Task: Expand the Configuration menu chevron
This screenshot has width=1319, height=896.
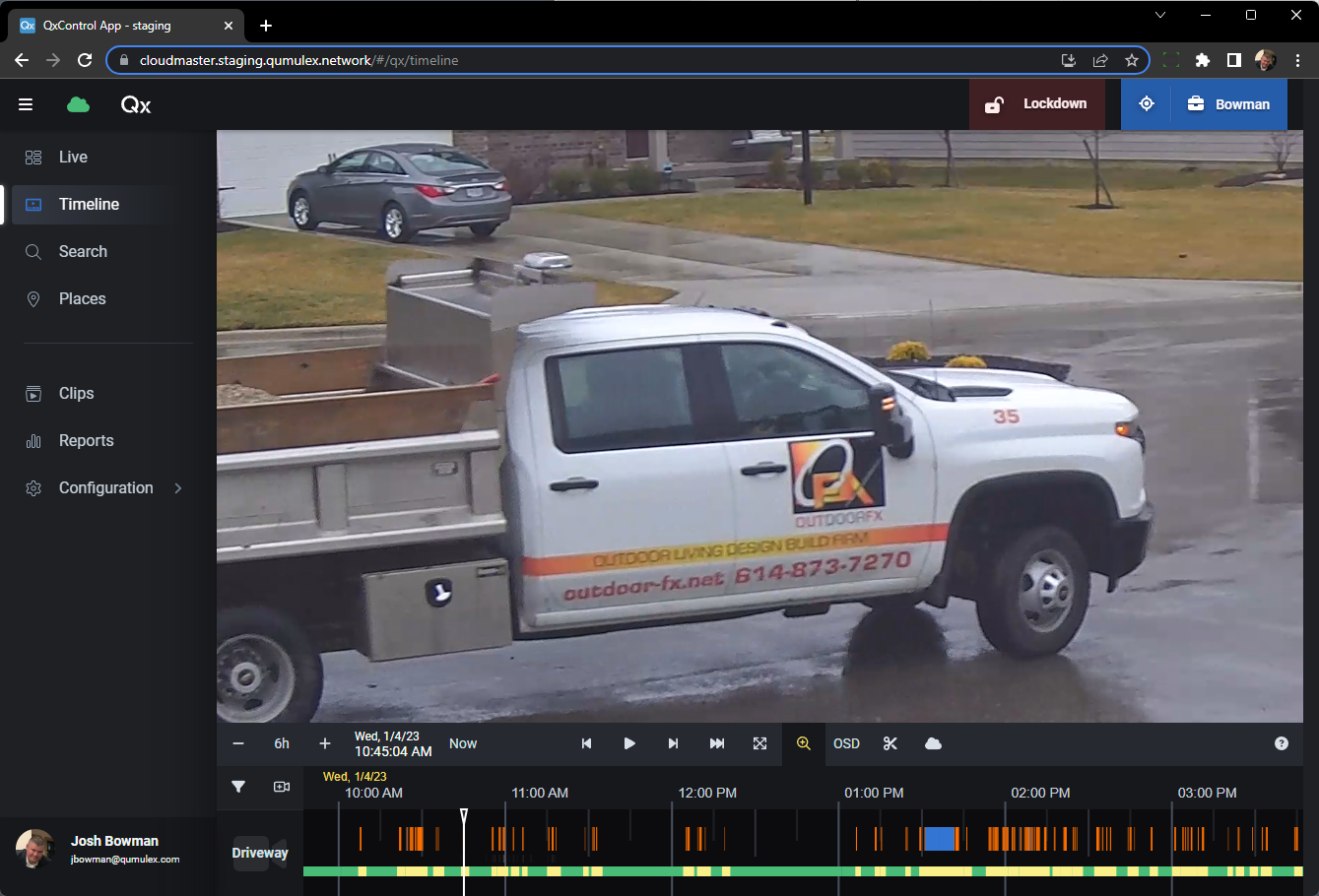Action: click(178, 488)
